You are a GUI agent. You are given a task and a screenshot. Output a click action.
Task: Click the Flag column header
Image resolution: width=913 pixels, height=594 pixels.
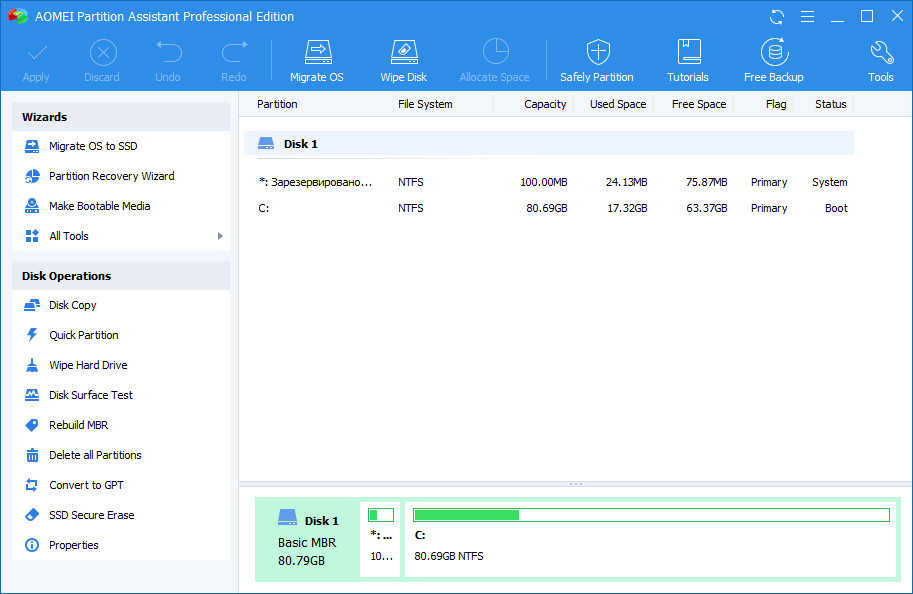[x=776, y=104]
